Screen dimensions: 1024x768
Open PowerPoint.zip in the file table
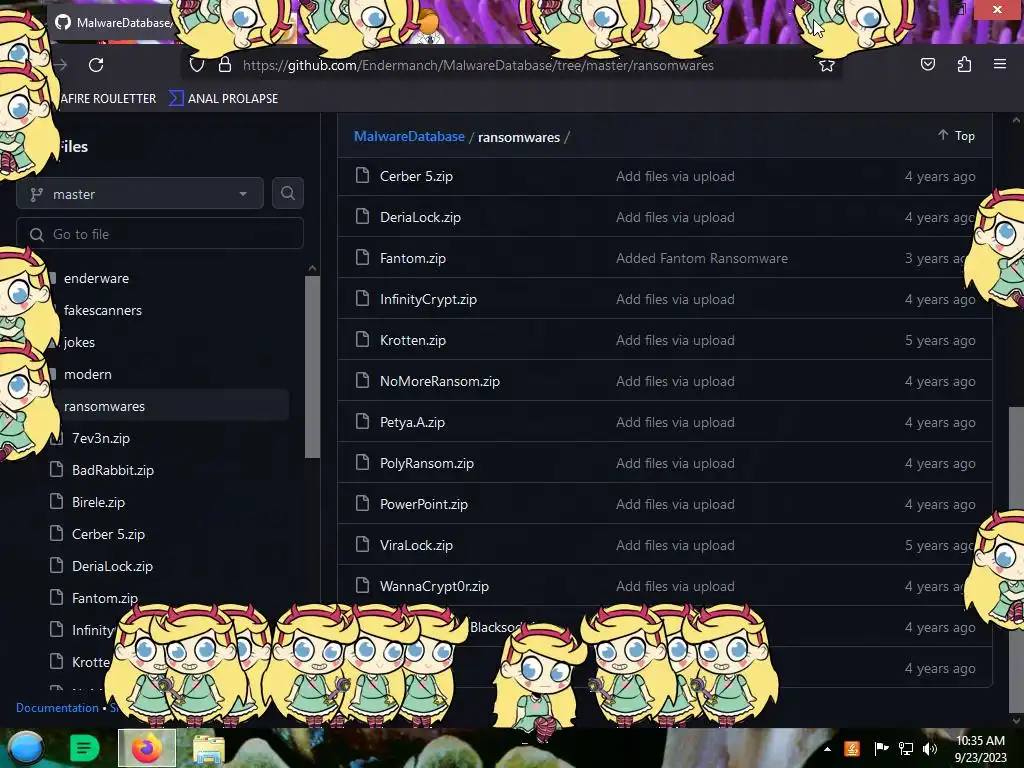click(x=424, y=504)
